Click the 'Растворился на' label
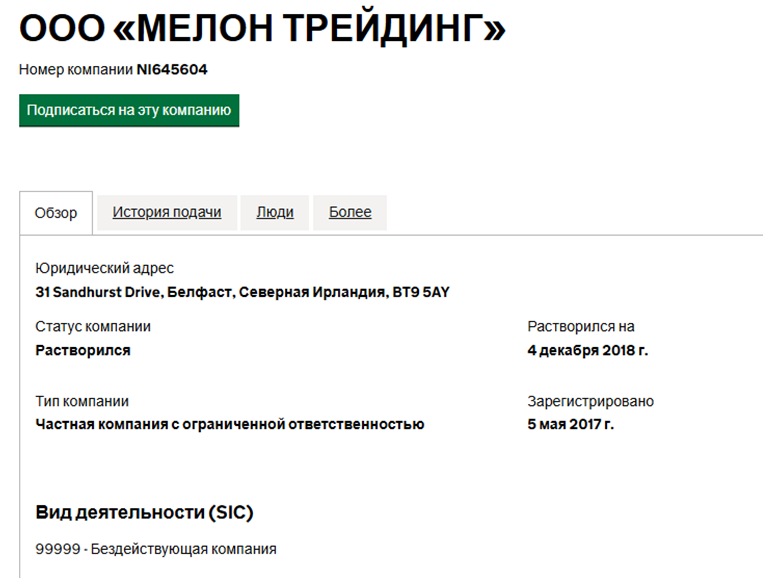This screenshot has height=578, width=763. [581, 326]
